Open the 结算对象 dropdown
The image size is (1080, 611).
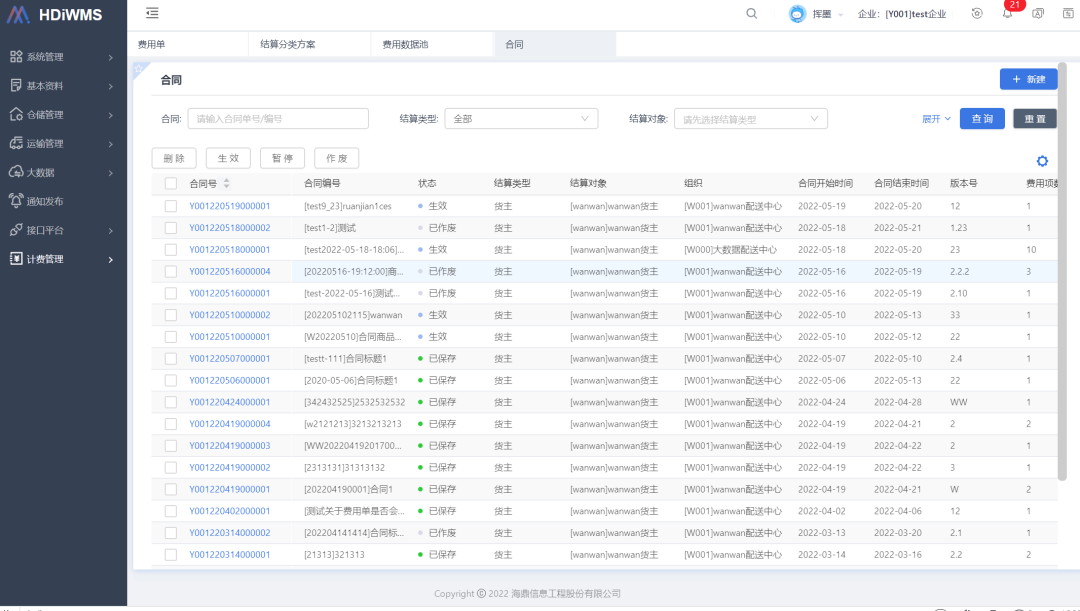(x=751, y=118)
